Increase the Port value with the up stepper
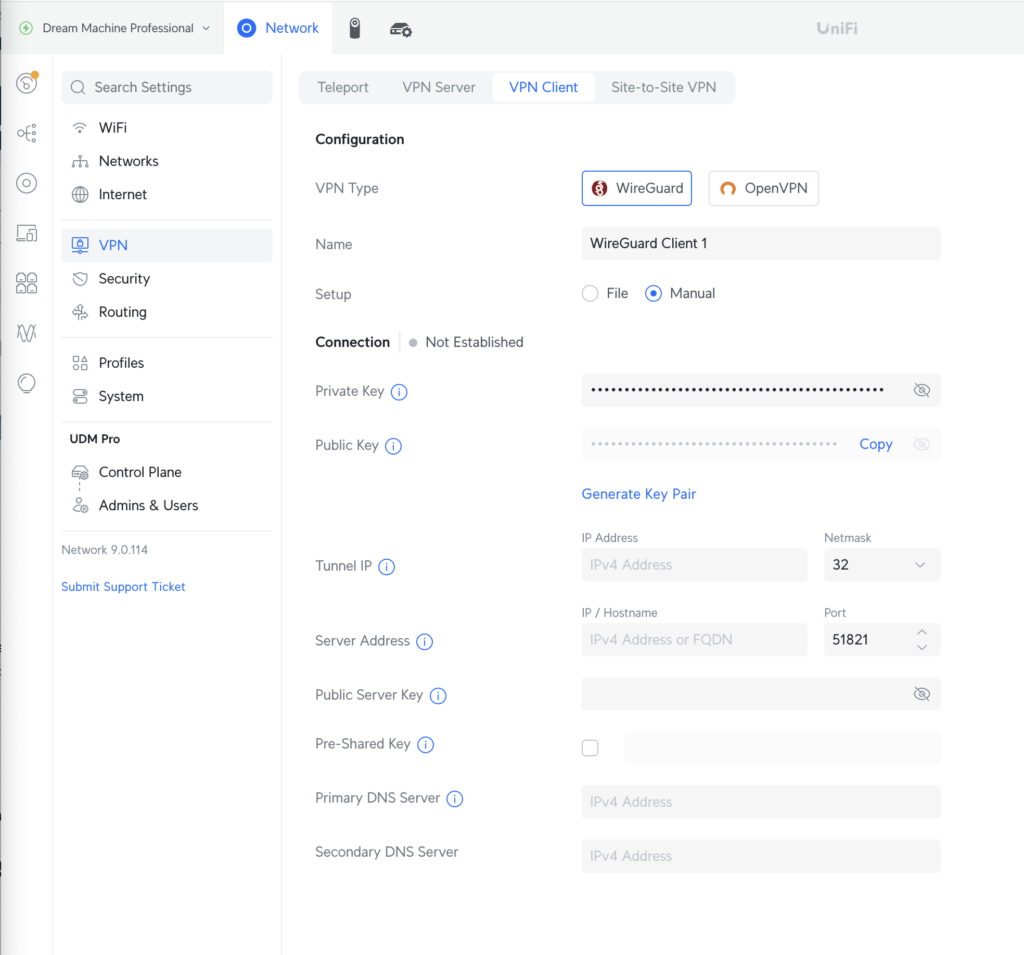The height and width of the screenshot is (955, 1024). tap(922, 633)
